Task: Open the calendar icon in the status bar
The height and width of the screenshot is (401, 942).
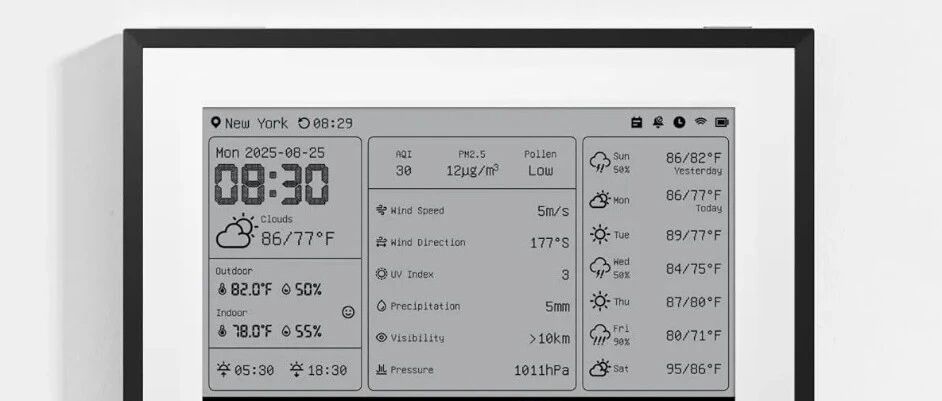Action: point(637,123)
